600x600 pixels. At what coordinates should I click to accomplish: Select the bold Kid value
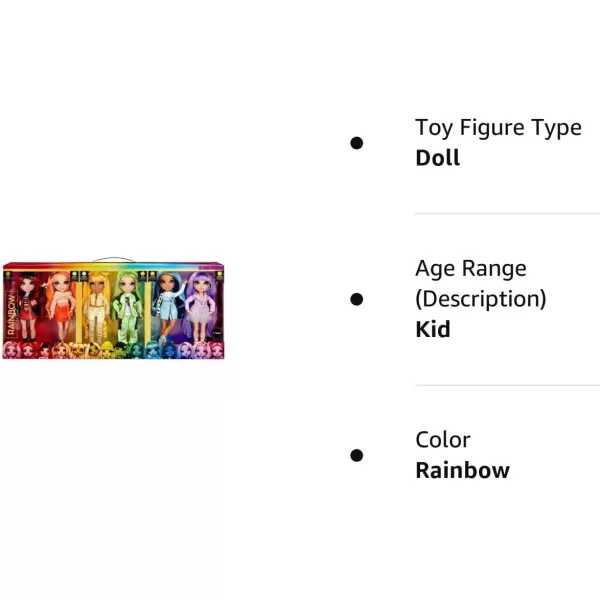coord(433,329)
